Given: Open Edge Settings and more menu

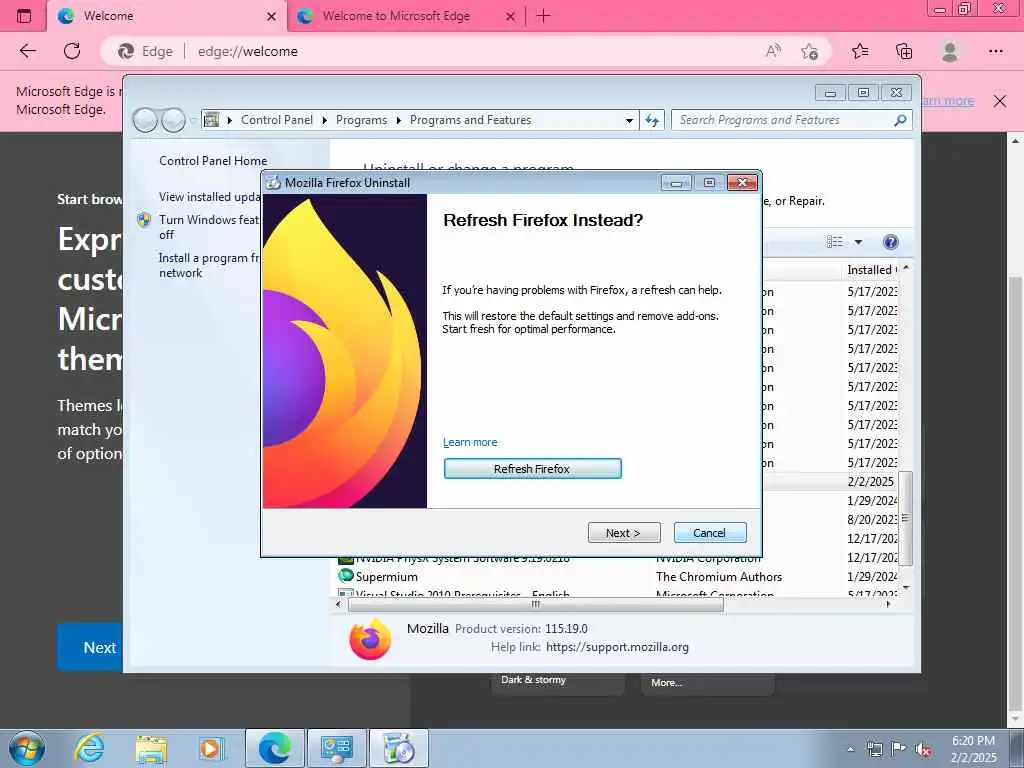Looking at the screenshot, I should 995,51.
